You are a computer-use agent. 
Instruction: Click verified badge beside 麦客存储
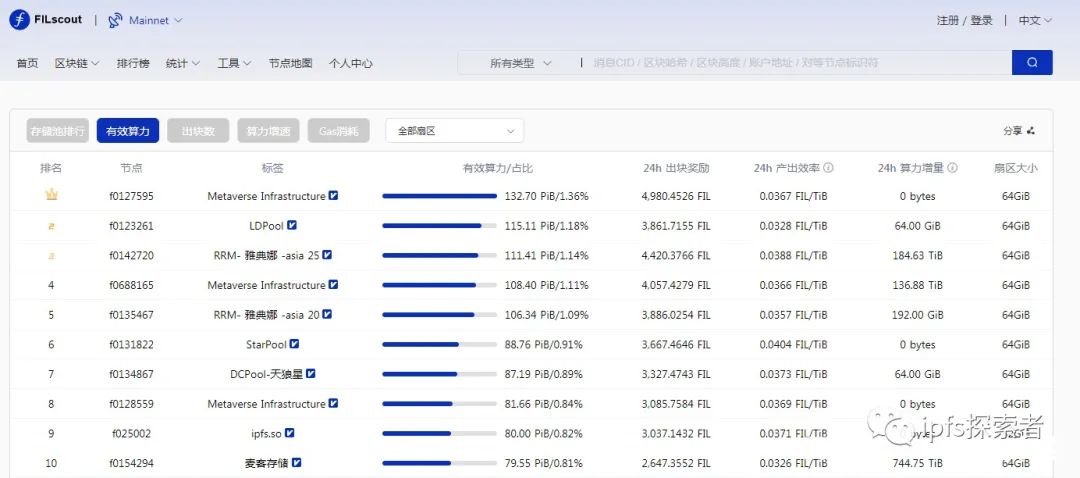click(297, 462)
